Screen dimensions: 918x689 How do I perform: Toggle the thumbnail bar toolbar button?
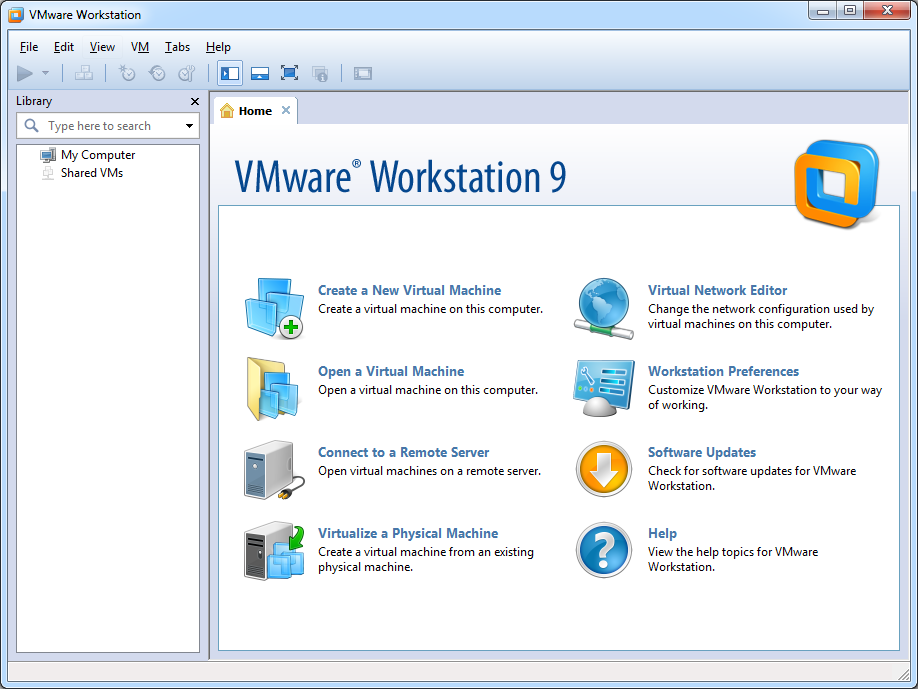[260, 73]
